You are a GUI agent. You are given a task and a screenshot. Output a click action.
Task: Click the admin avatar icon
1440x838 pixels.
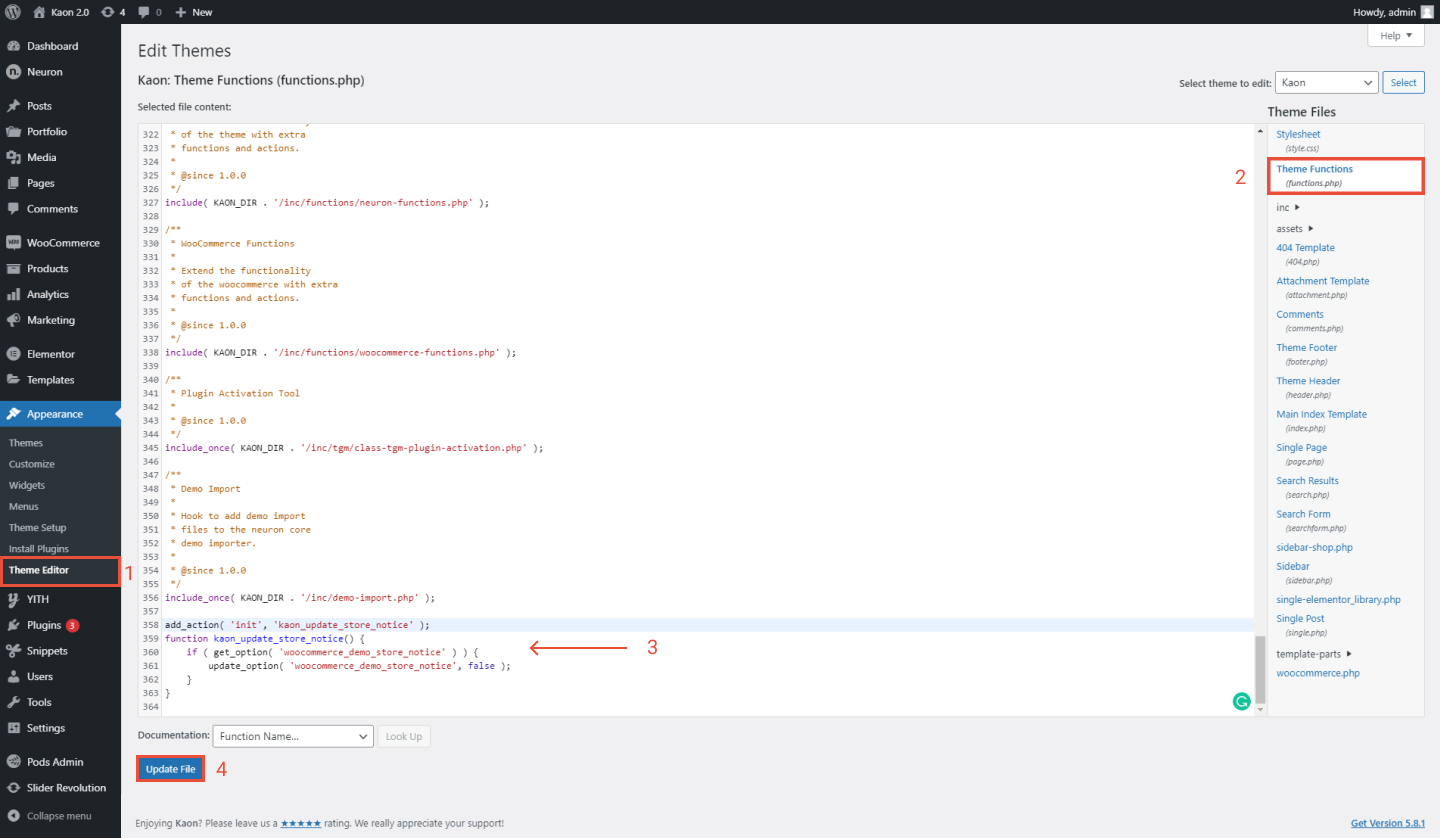(x=1426, y=12)
